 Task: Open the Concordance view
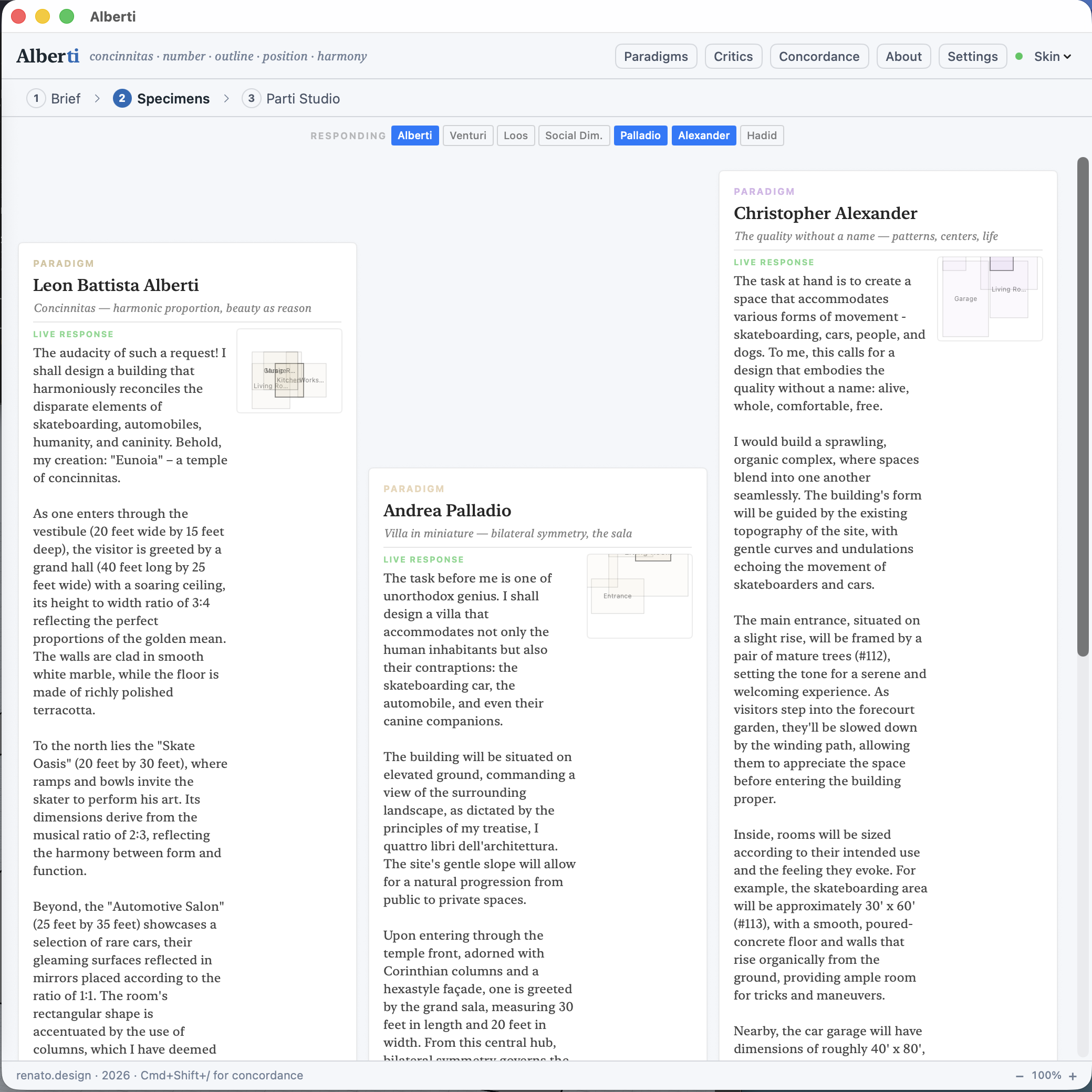[x=819, y=56]
